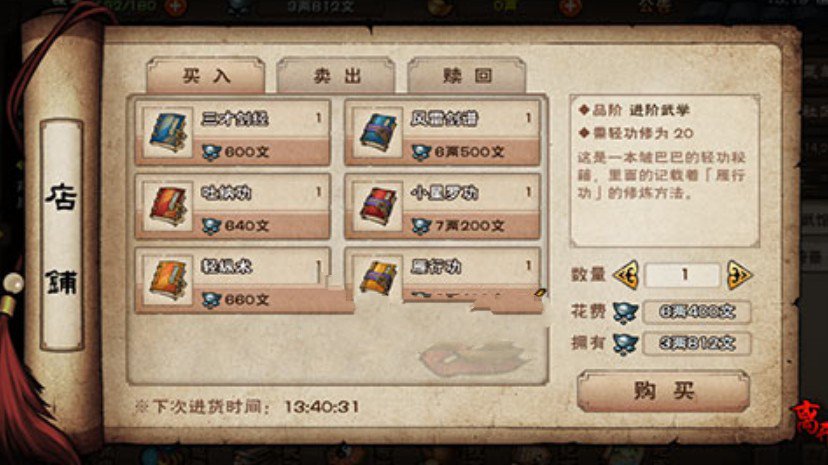This screenshot has height=465, width=828.
Task: Select the 雁行功 yellow book icon
Action: (x=377, y=278)
